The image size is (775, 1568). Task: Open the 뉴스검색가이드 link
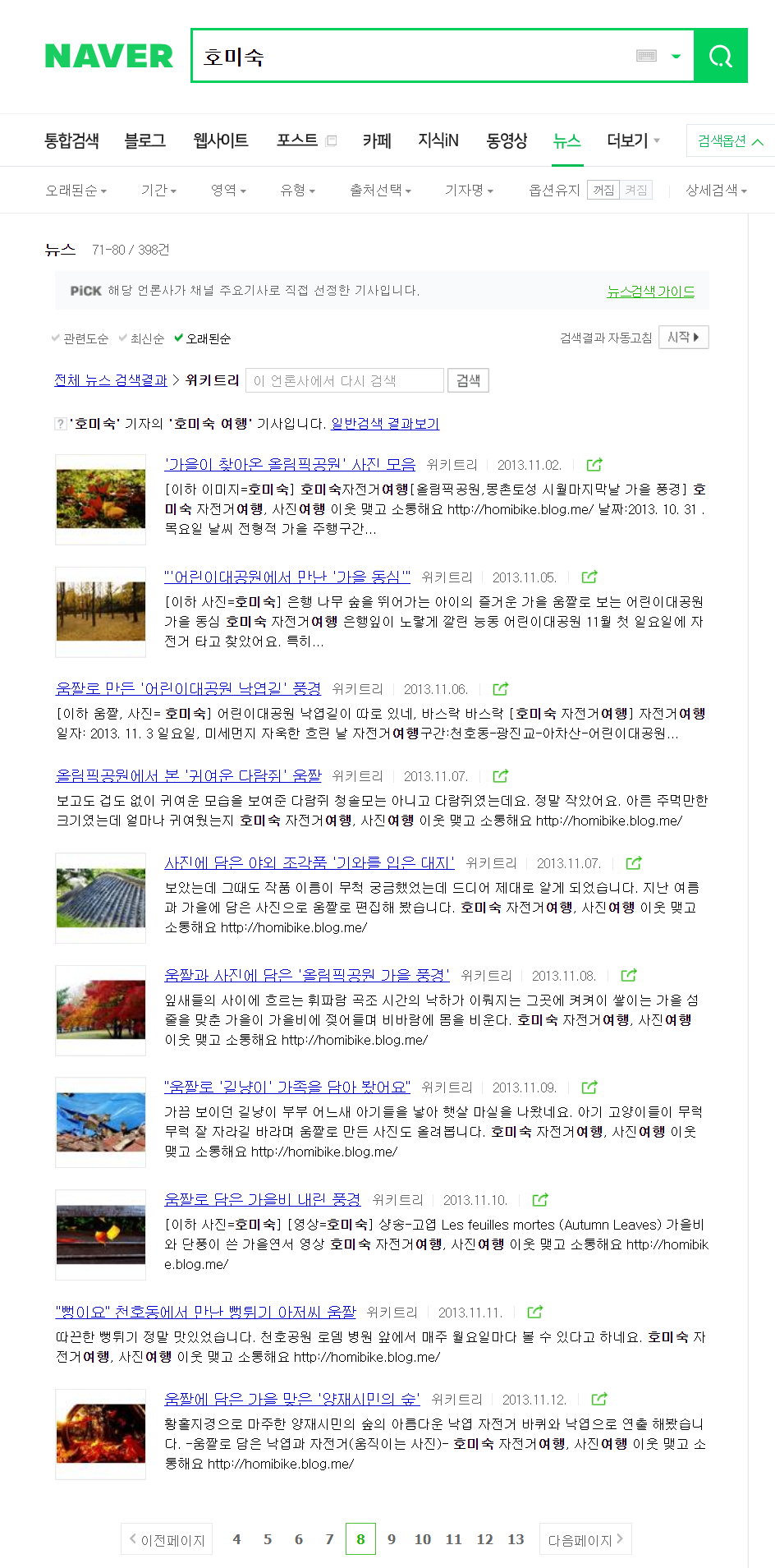coord(651,292)
